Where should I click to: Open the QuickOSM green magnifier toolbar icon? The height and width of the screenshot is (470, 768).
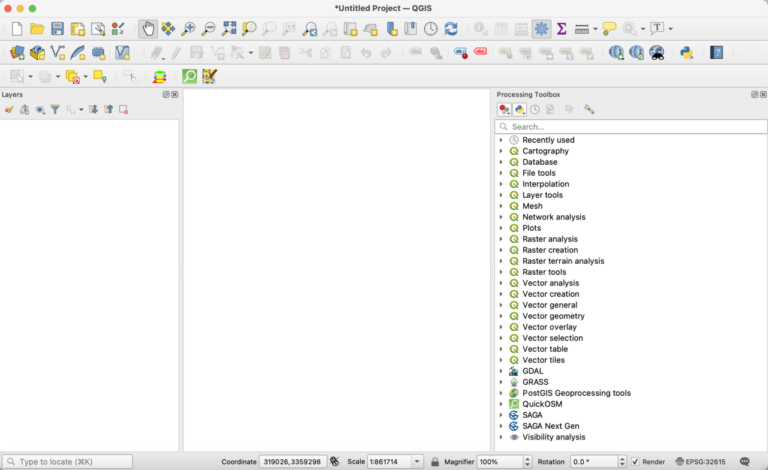click(x=189, y=76)
